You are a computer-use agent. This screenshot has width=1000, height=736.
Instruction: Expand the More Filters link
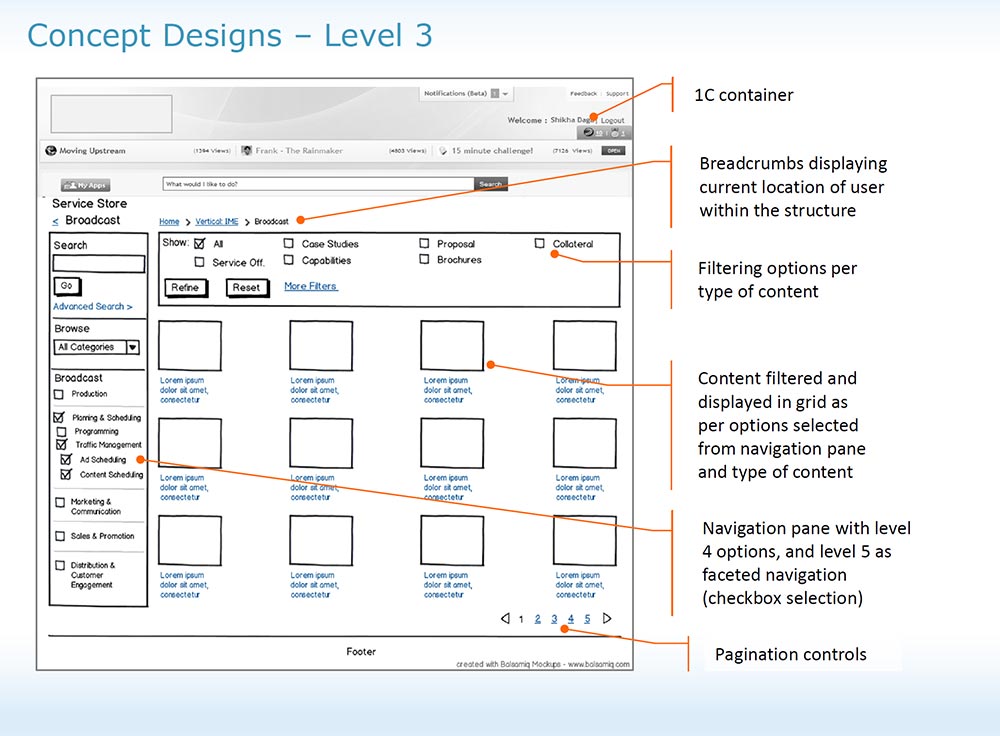pyautogui.click(x=311, y=286)
